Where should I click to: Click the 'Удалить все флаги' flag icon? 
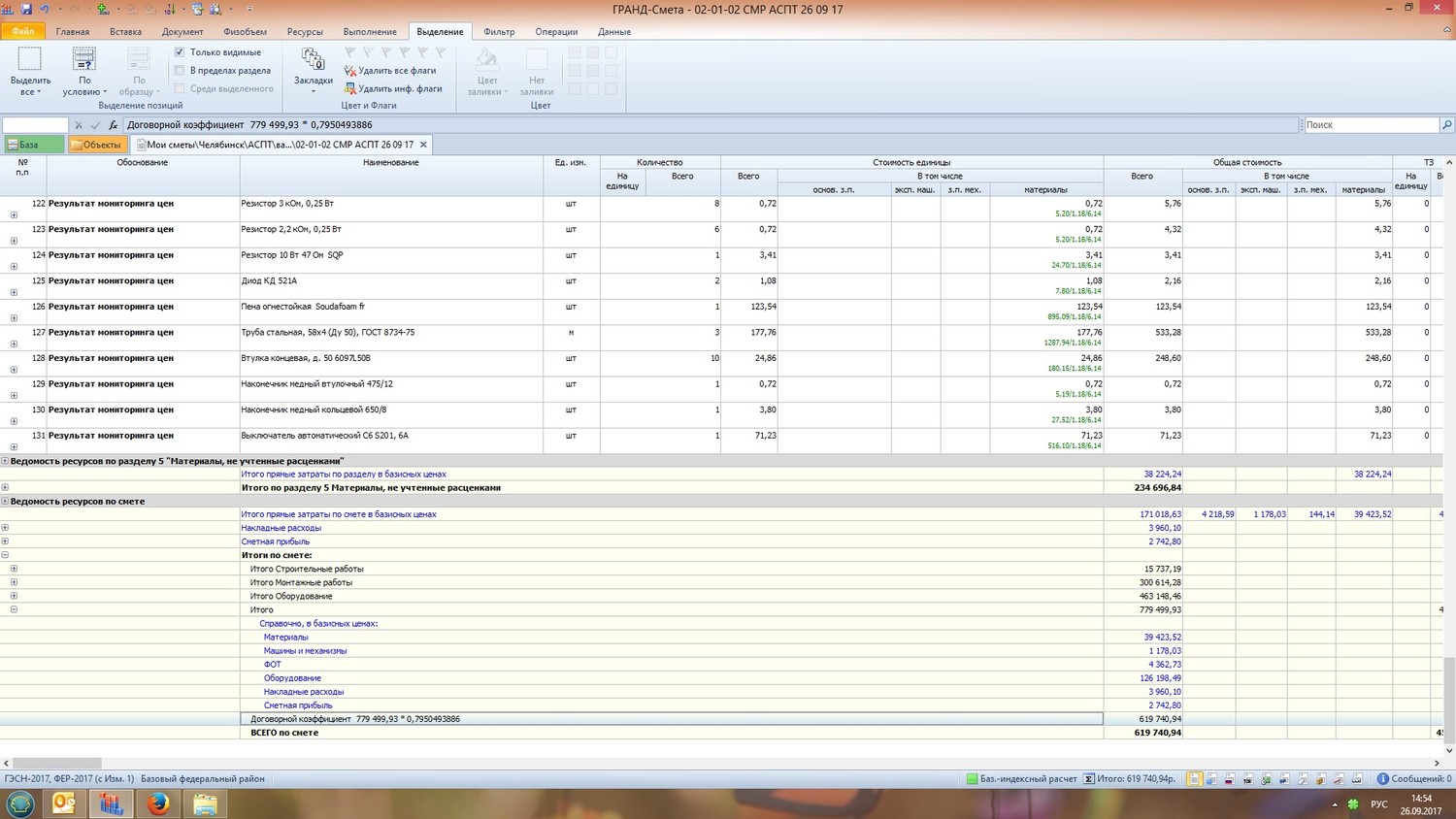350,71
